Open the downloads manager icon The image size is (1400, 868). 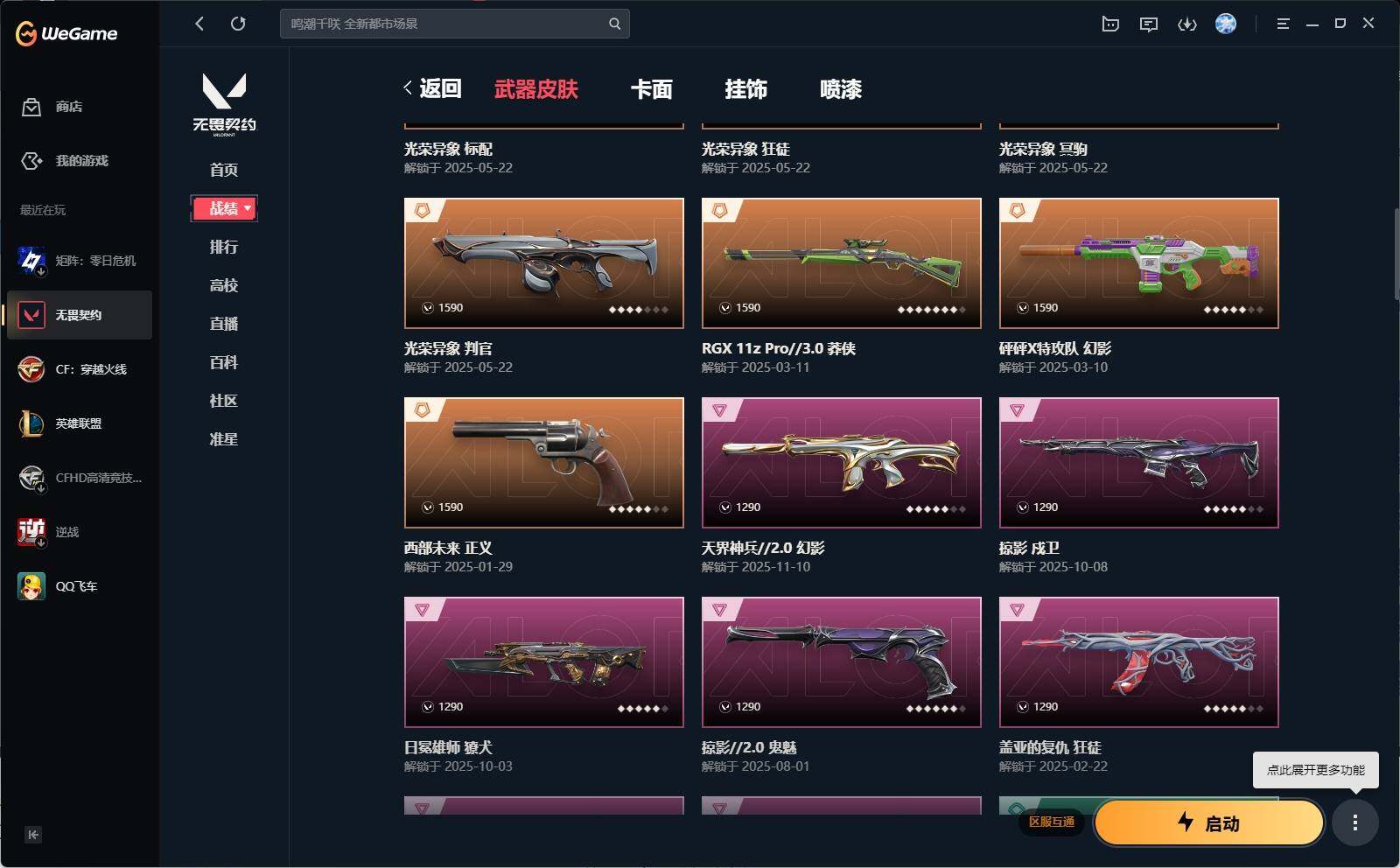(1187, 24)
